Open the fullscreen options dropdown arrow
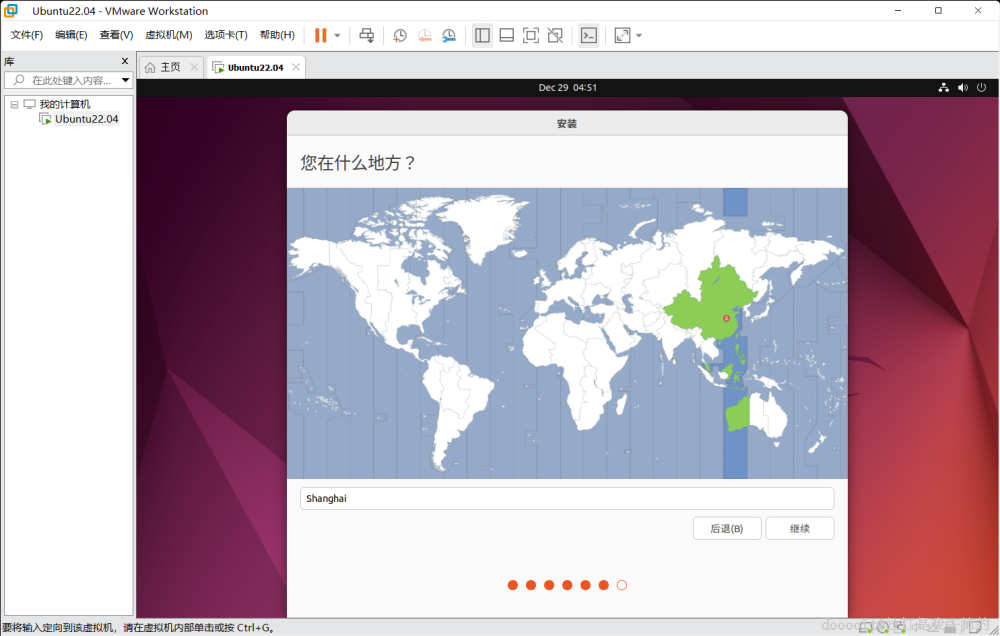 [640, 35]
